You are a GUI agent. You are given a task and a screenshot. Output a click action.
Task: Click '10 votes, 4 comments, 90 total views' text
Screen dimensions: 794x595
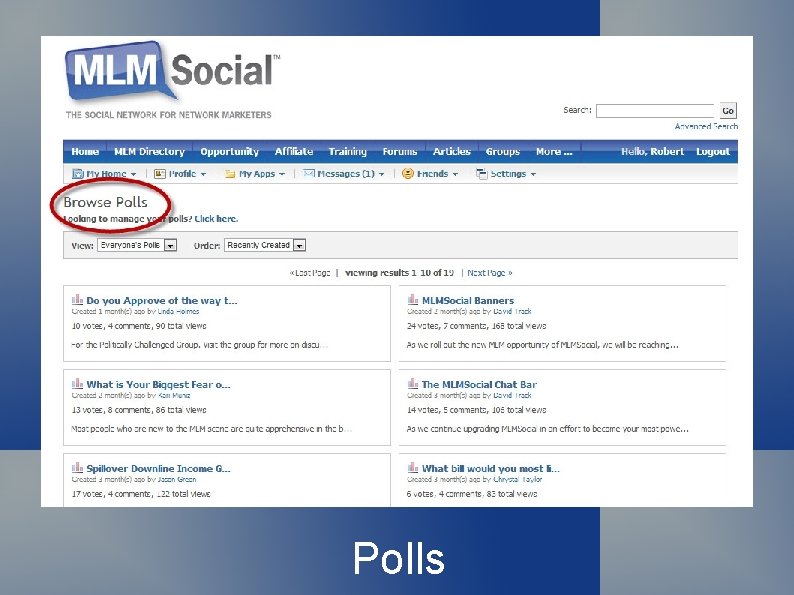click(139, 326)
